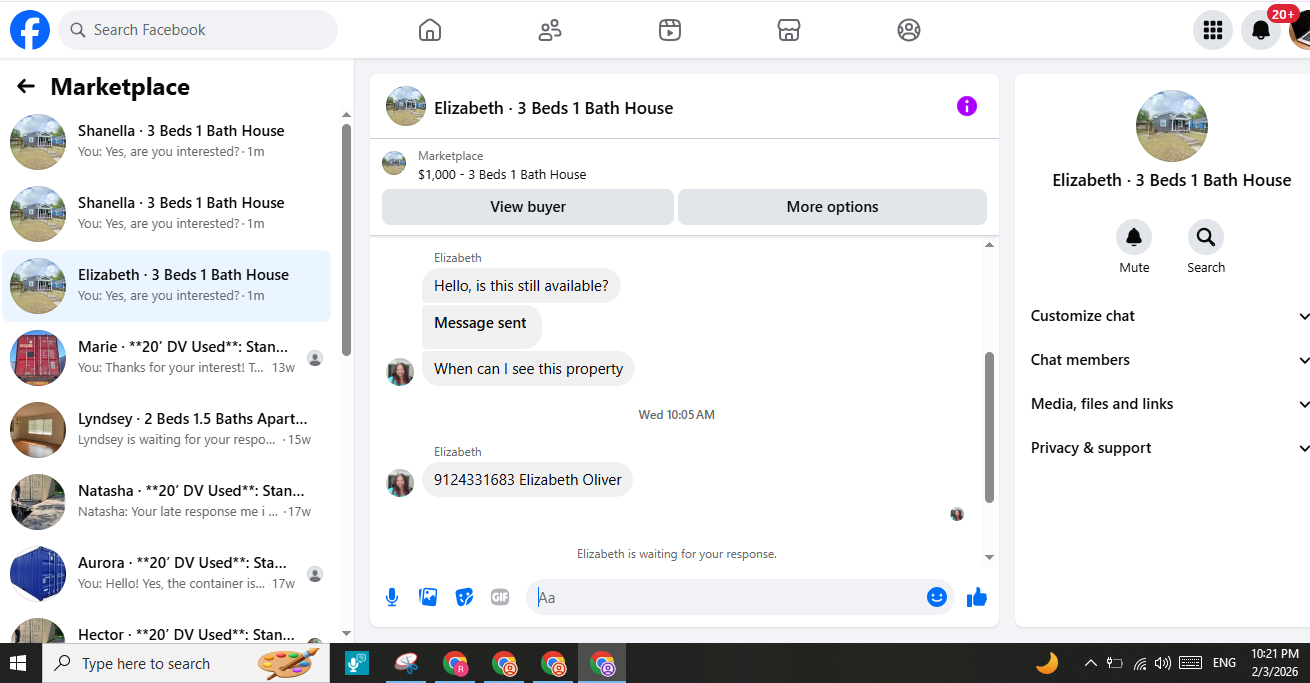Choose a GIF icon
Screen dimensions: 1310x683
click(x=500, y=597)
